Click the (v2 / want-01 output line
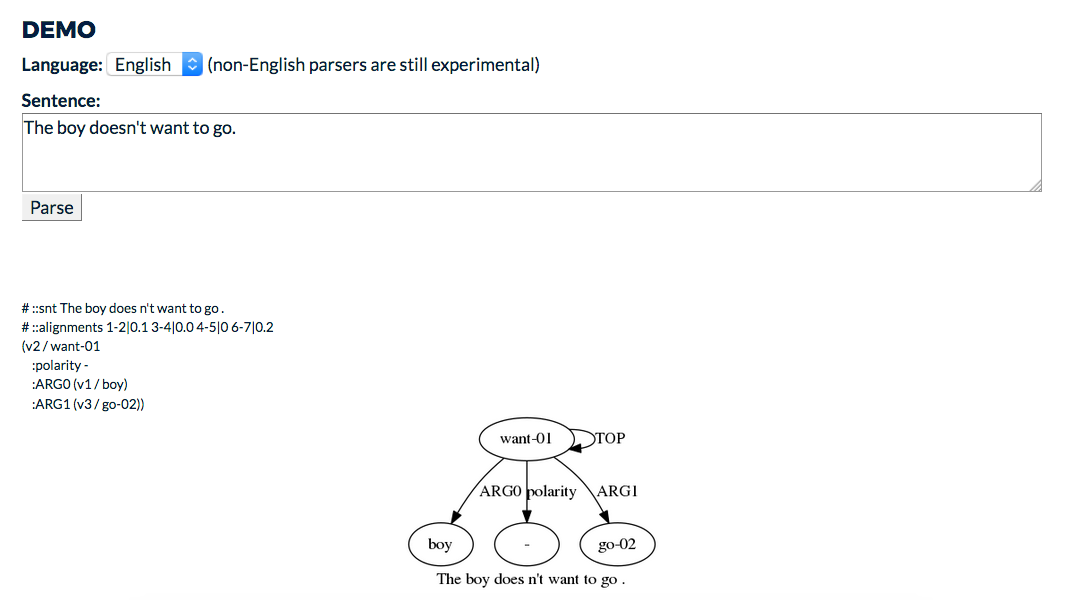Viewport: 1075px width, 600px height. tap(61, 346)
